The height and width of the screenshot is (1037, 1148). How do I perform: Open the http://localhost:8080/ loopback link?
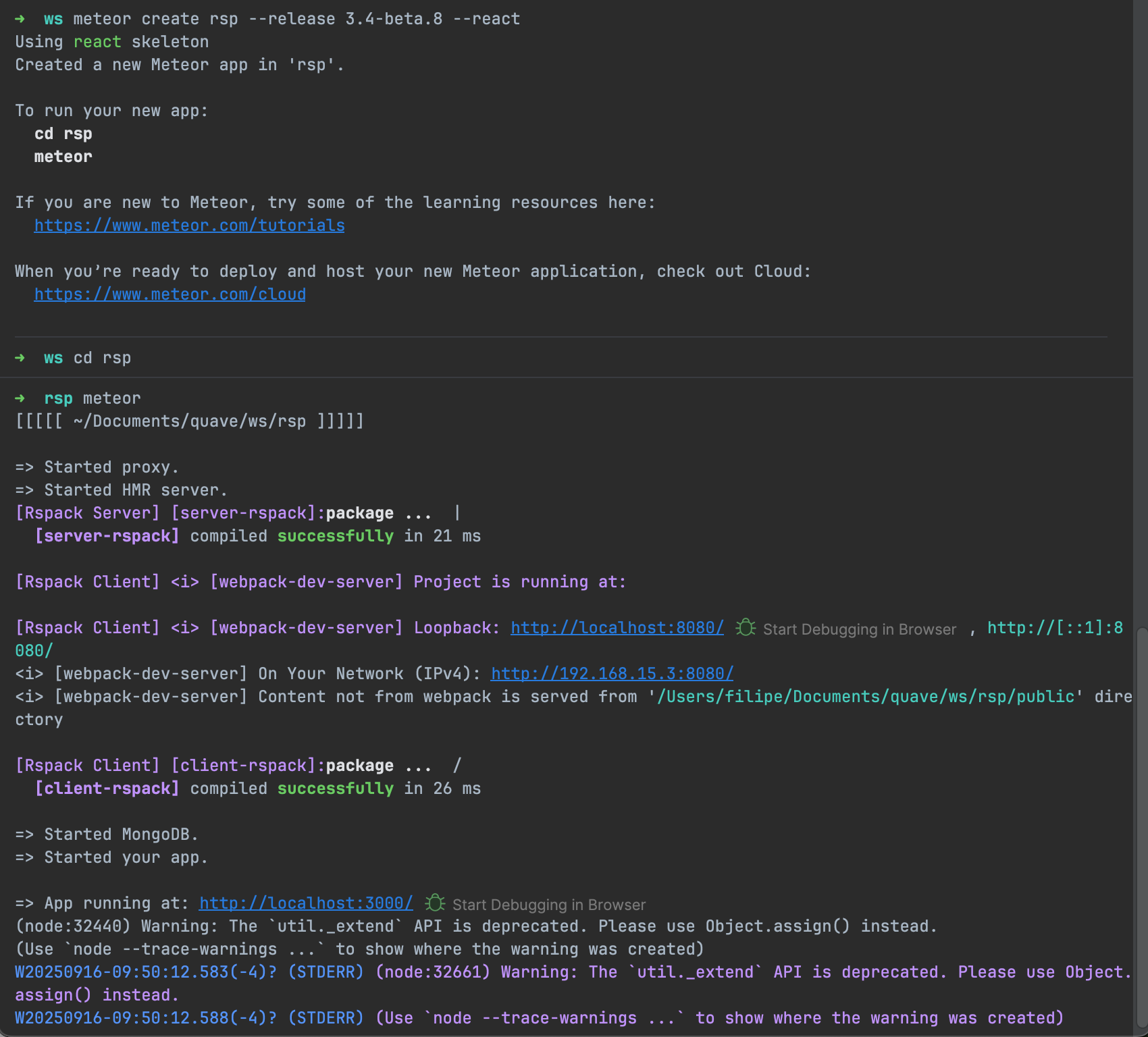point(617,628)
